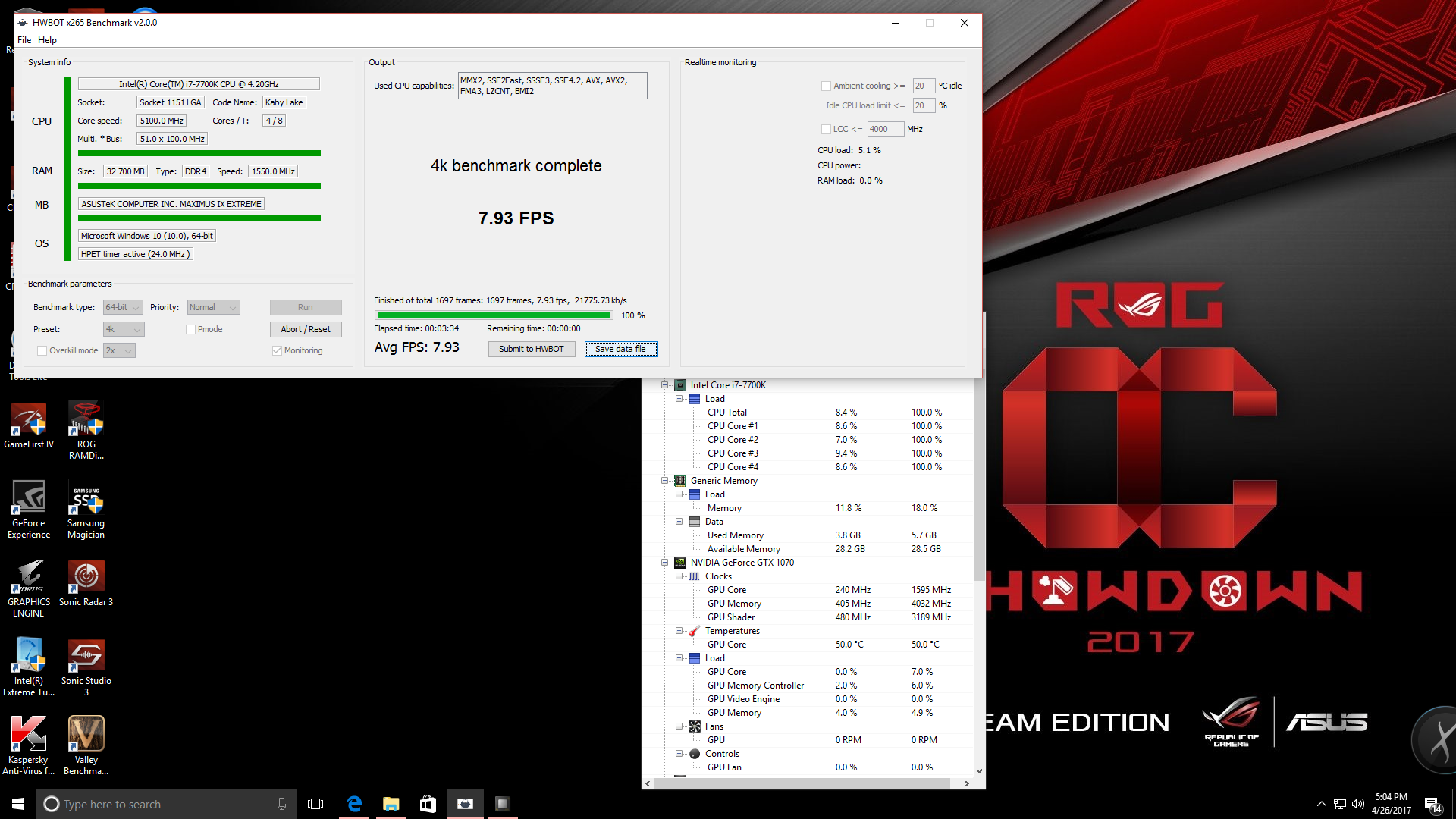
Task: Open the Windows Store taskbar icon
Action: [x=428, y=804]
